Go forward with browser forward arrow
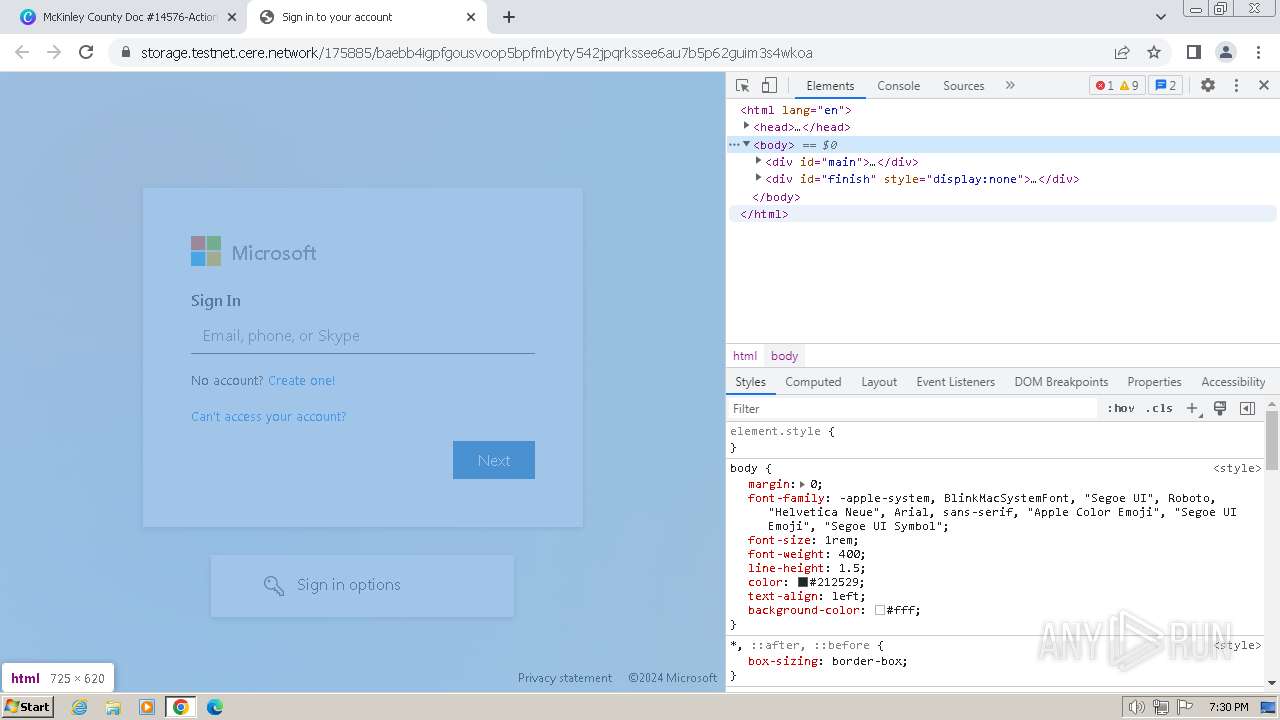1280x720 pixels. (x=54, y=52)
